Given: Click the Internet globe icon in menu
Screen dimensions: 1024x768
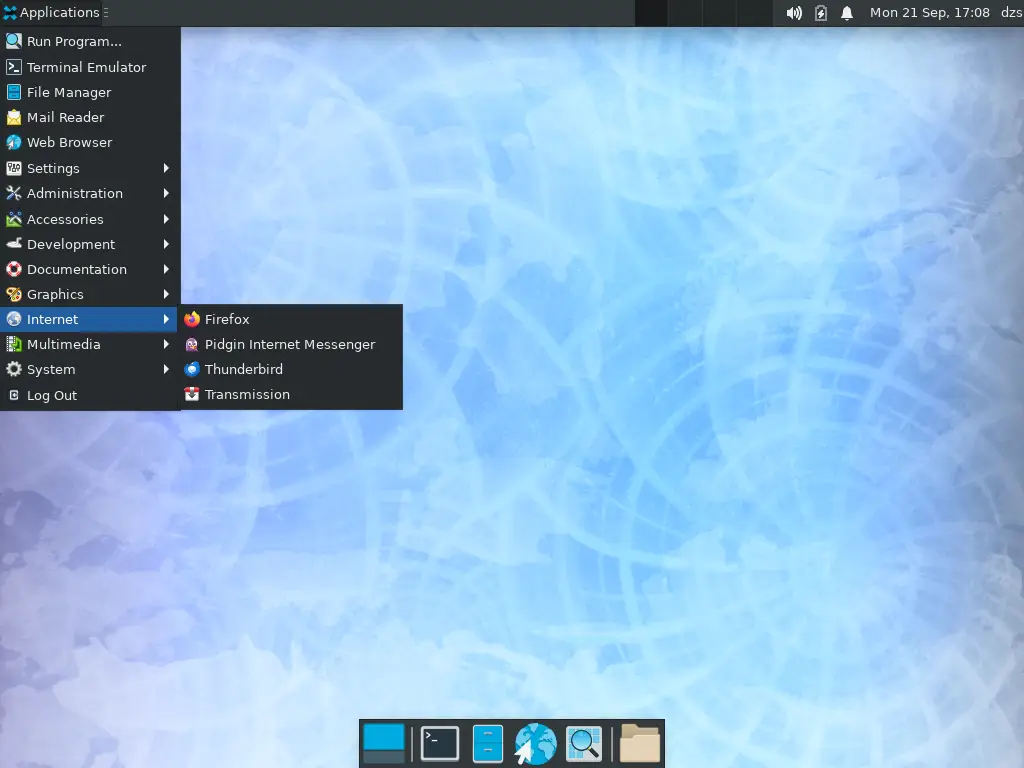Looking at the screenshot, I should coord(14,319).
